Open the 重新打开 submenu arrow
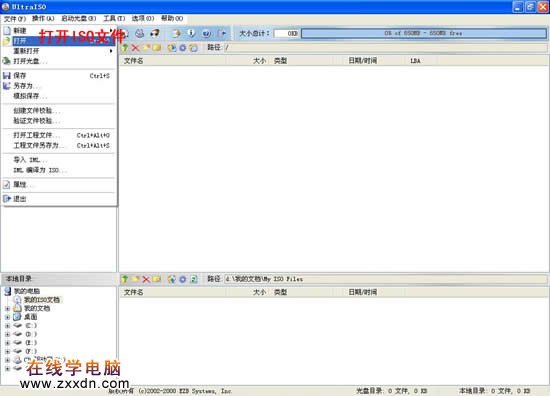Image resolution: width=550 pixels, height=396 pixels. click(x=111, y=51)
